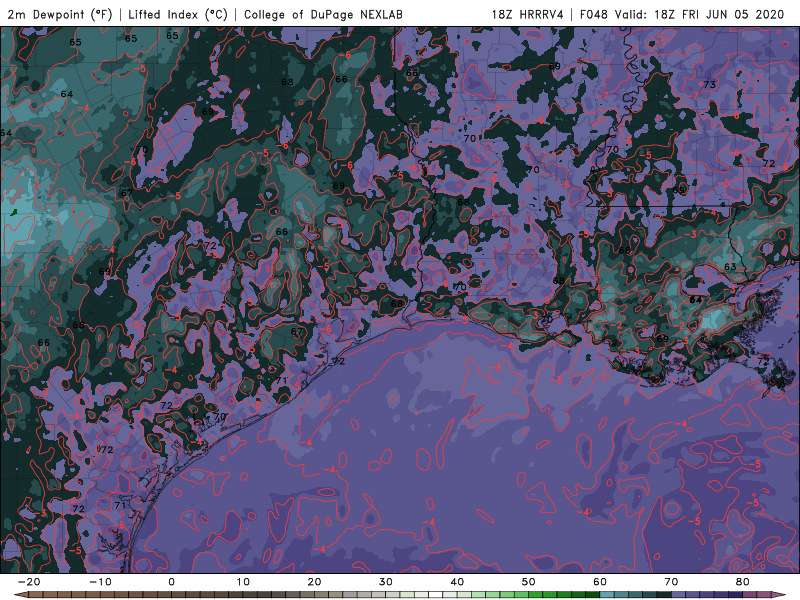Viewport: 800px width, 600px height.
Task: Click the "F048" forecast hour text
Action: tap(594, 14)
